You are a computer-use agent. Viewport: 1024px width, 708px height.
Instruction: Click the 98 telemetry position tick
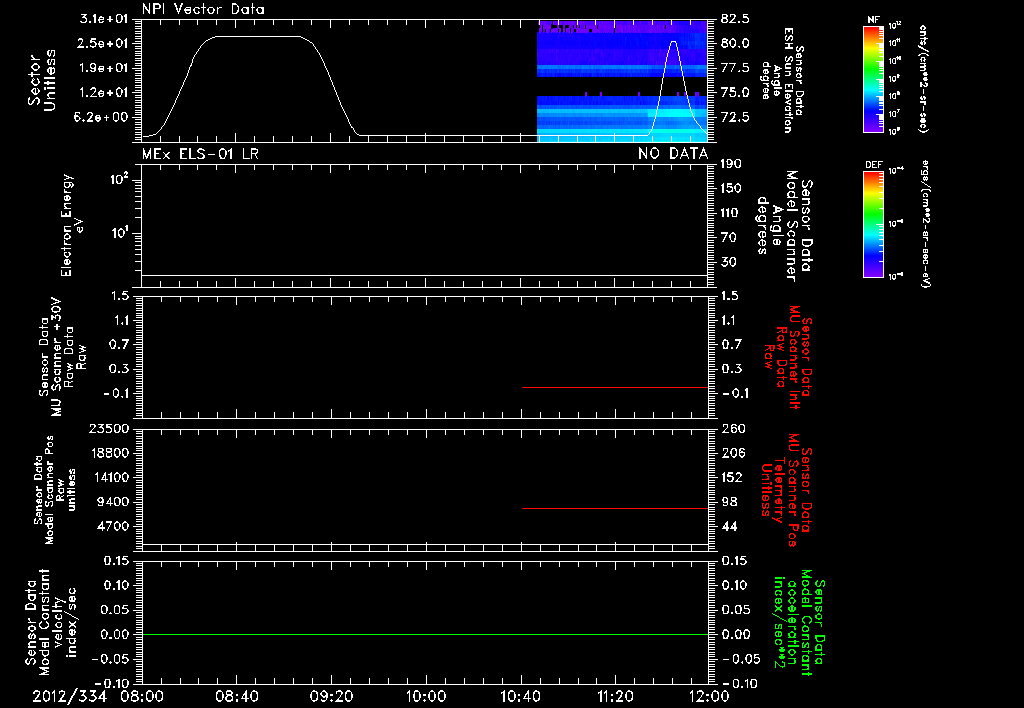click(x=729, y=502)
